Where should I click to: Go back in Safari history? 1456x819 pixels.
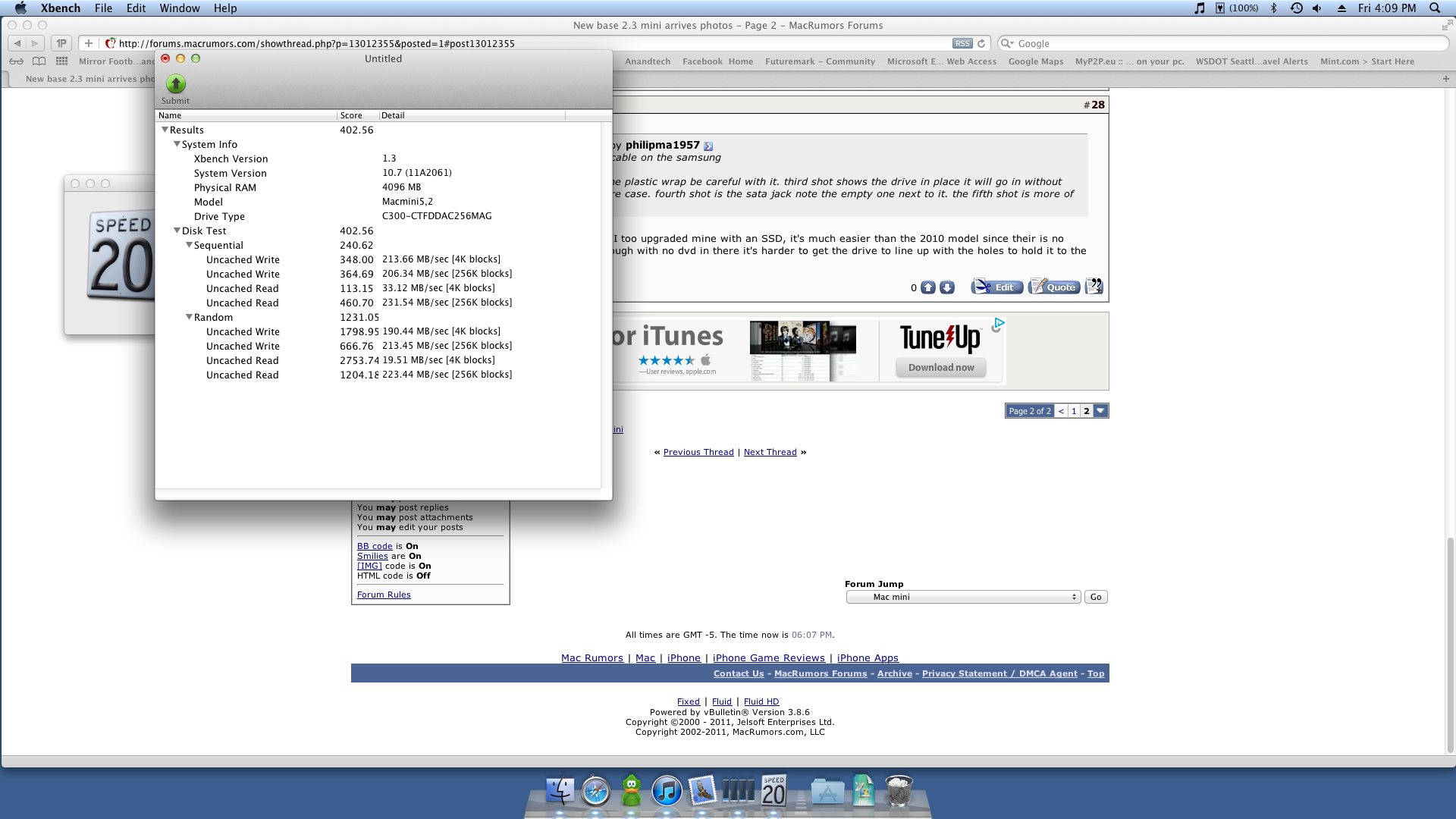17,44
